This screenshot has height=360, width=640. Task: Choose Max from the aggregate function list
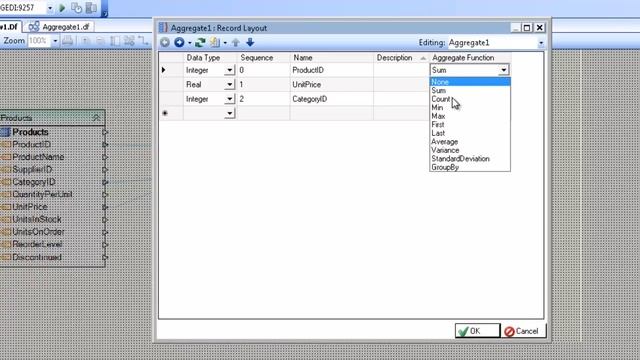tap(470, 116)
